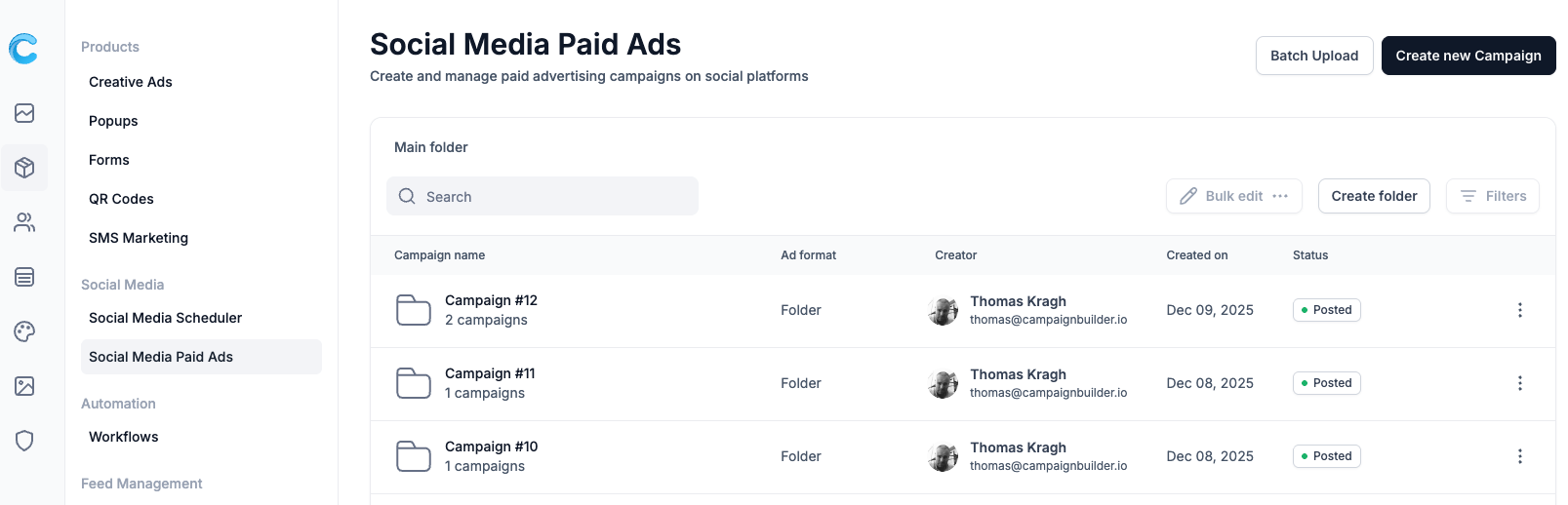Expand the Bulk edit options
Viewport: 1568px width, 505px height.
[1280, 196]
